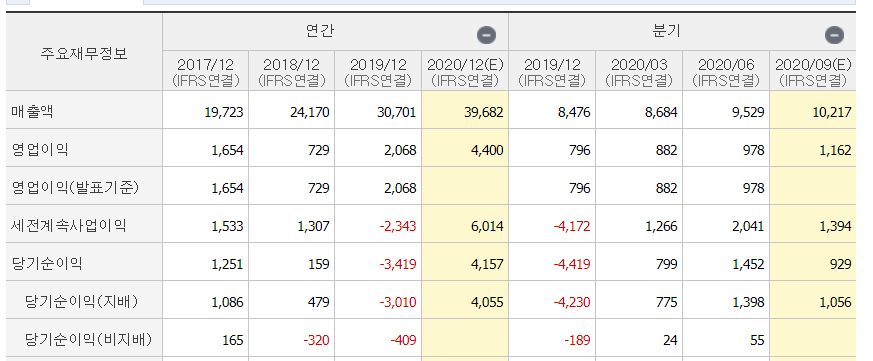Select the 2020/09(E) estimate column header

pos(813,72)
